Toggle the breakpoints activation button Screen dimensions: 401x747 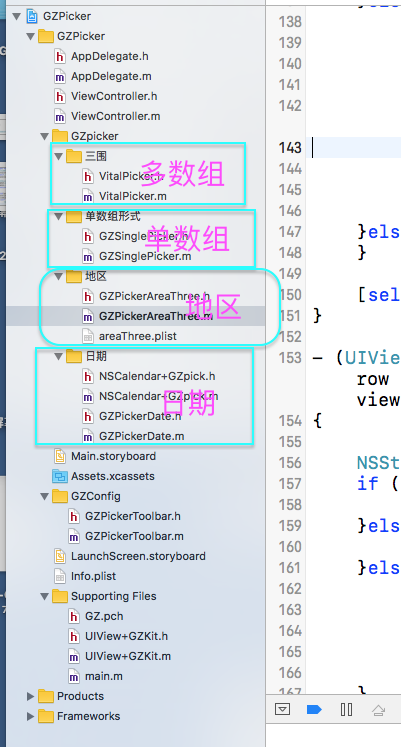click(x=314, y=710)
